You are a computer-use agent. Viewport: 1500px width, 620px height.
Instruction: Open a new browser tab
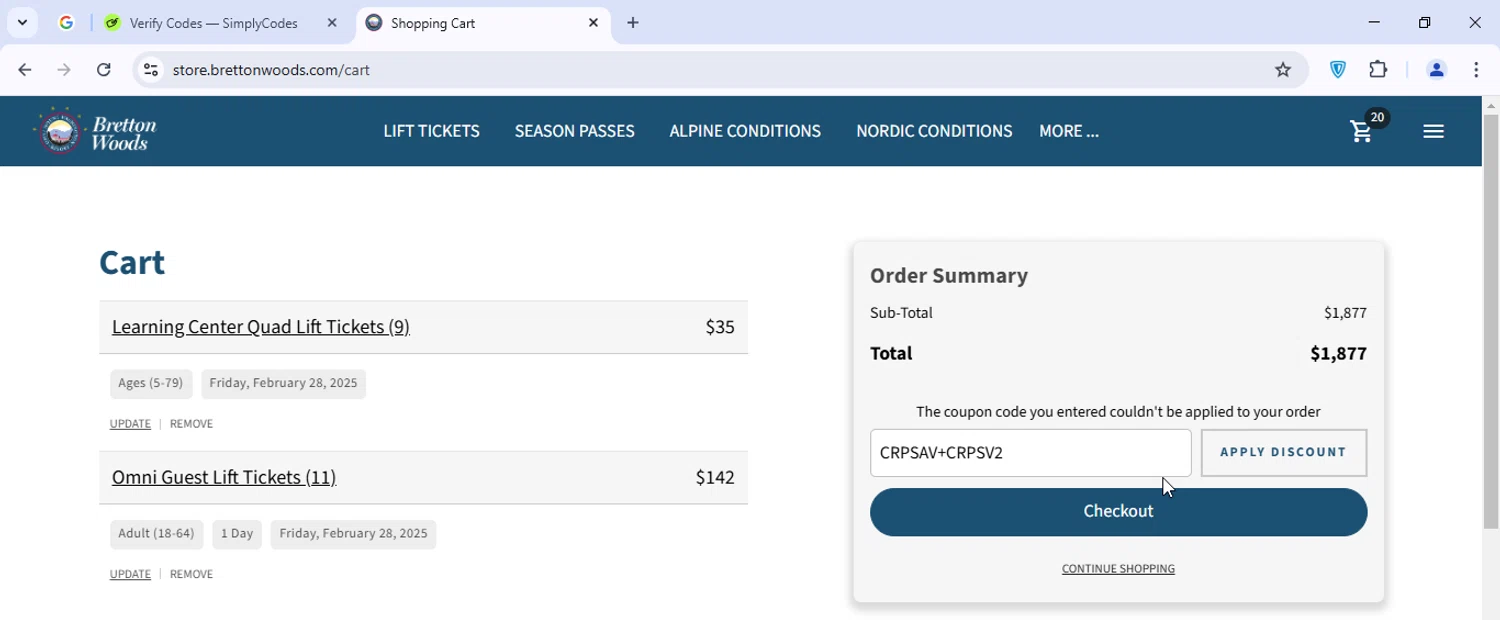[x=633, y=23]
